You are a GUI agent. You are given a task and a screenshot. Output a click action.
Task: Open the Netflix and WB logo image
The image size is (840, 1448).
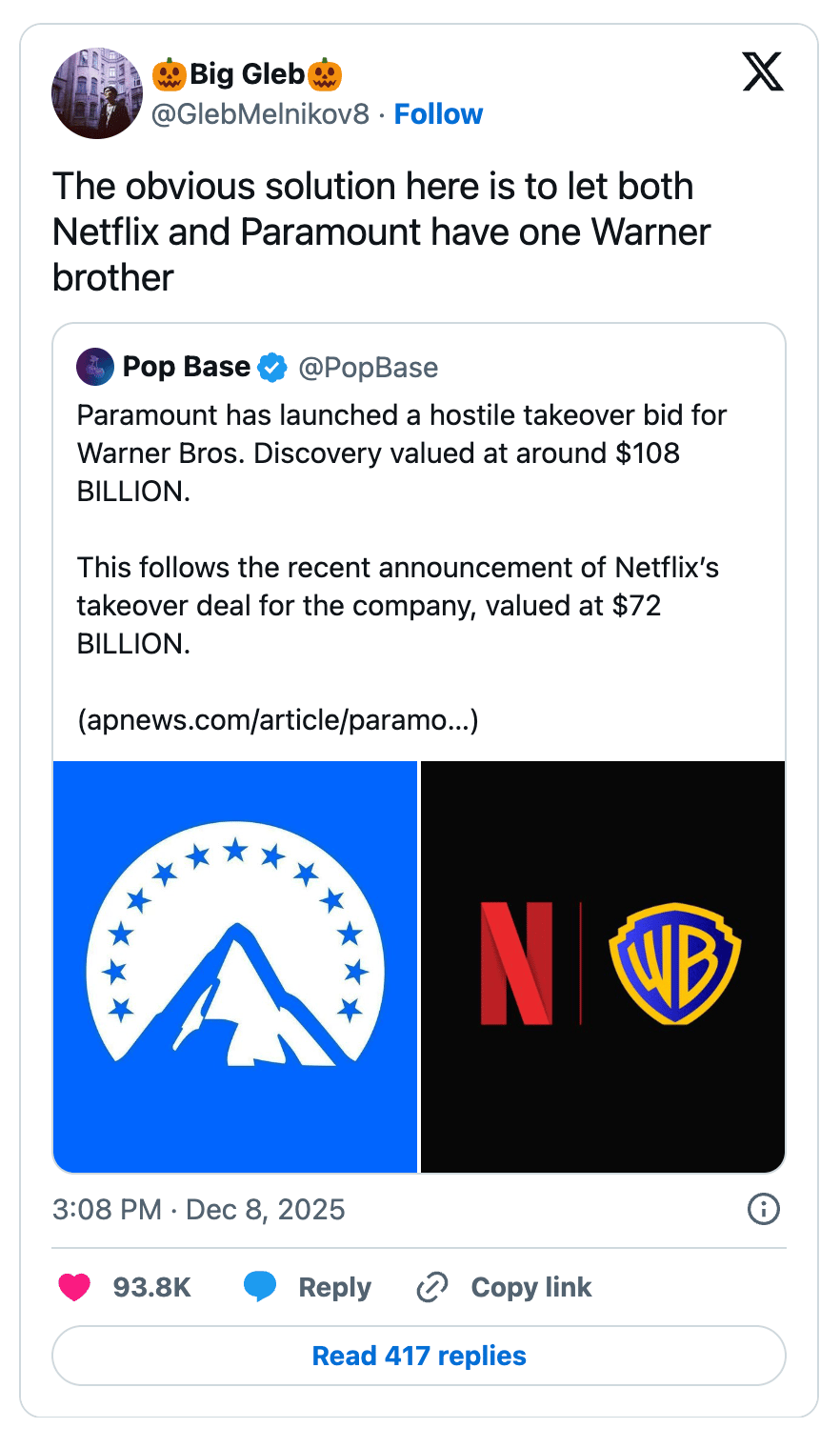click(x=603, y=966)
